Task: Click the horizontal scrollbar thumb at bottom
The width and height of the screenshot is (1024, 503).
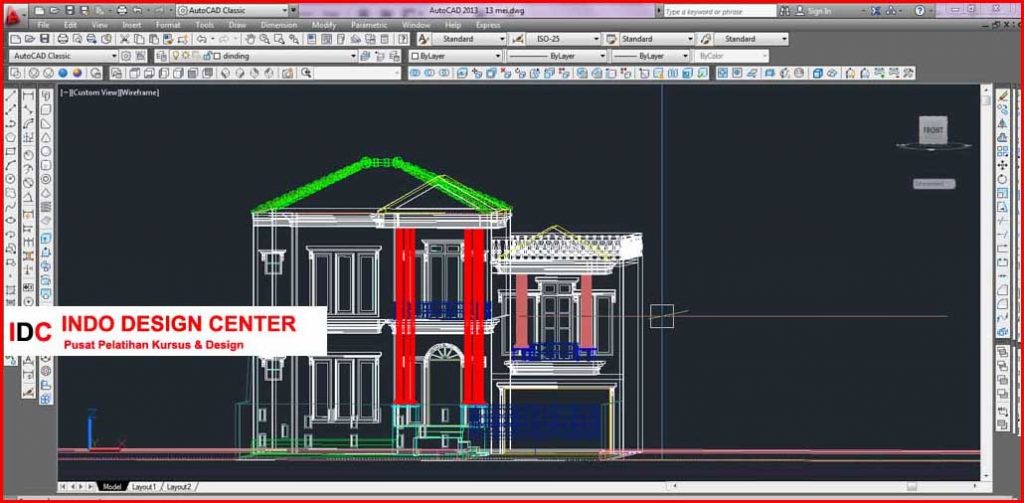Action: click(x=912, y=487)
